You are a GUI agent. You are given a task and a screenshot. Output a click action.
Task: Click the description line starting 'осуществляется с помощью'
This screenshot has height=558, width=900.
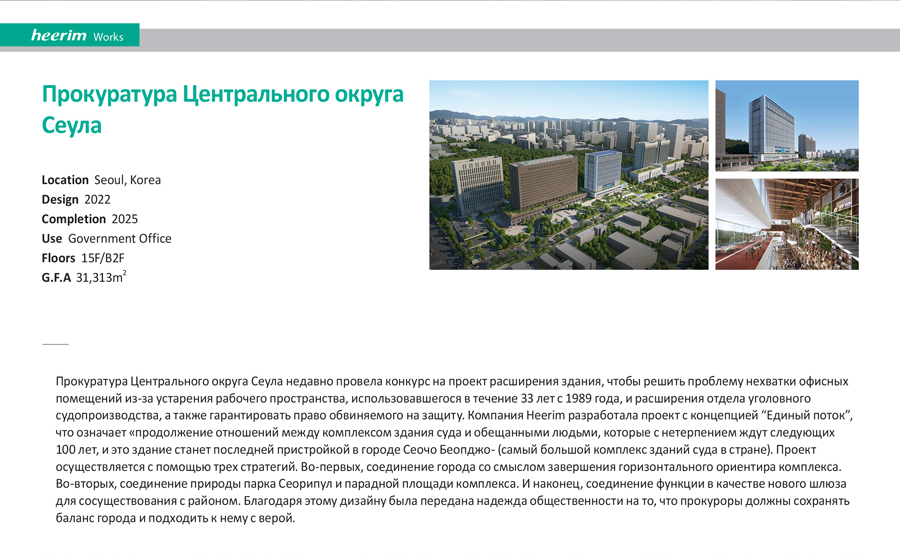pyautogui.click(x=448, y=467)
